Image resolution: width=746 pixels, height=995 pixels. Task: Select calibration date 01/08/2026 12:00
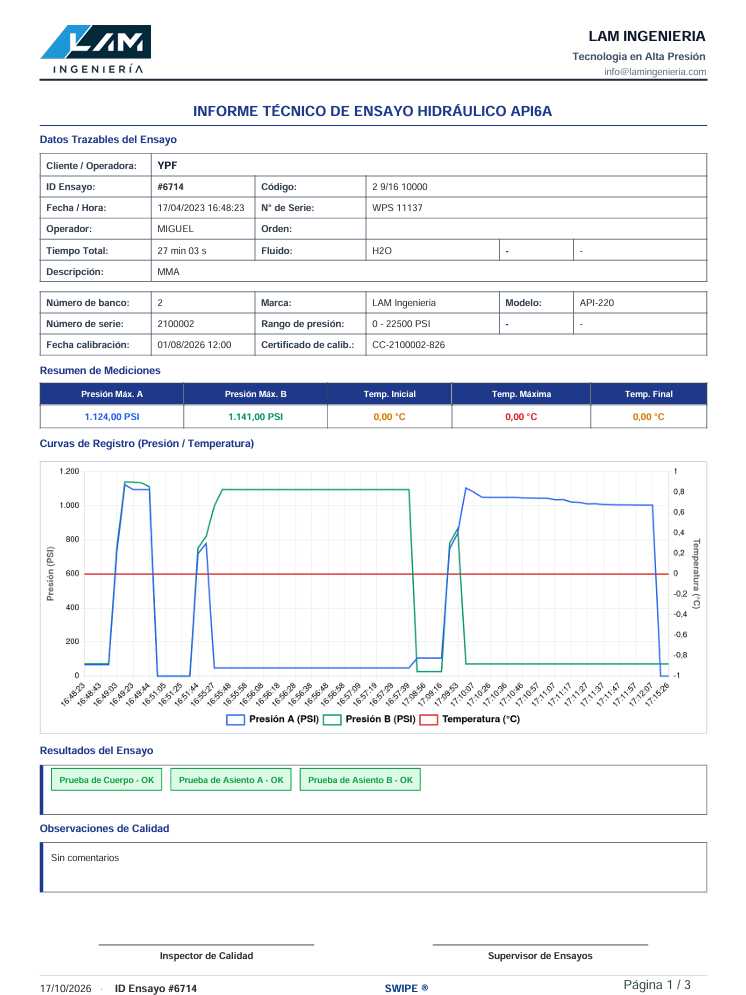pyautogui.click(x=194, y=345)
